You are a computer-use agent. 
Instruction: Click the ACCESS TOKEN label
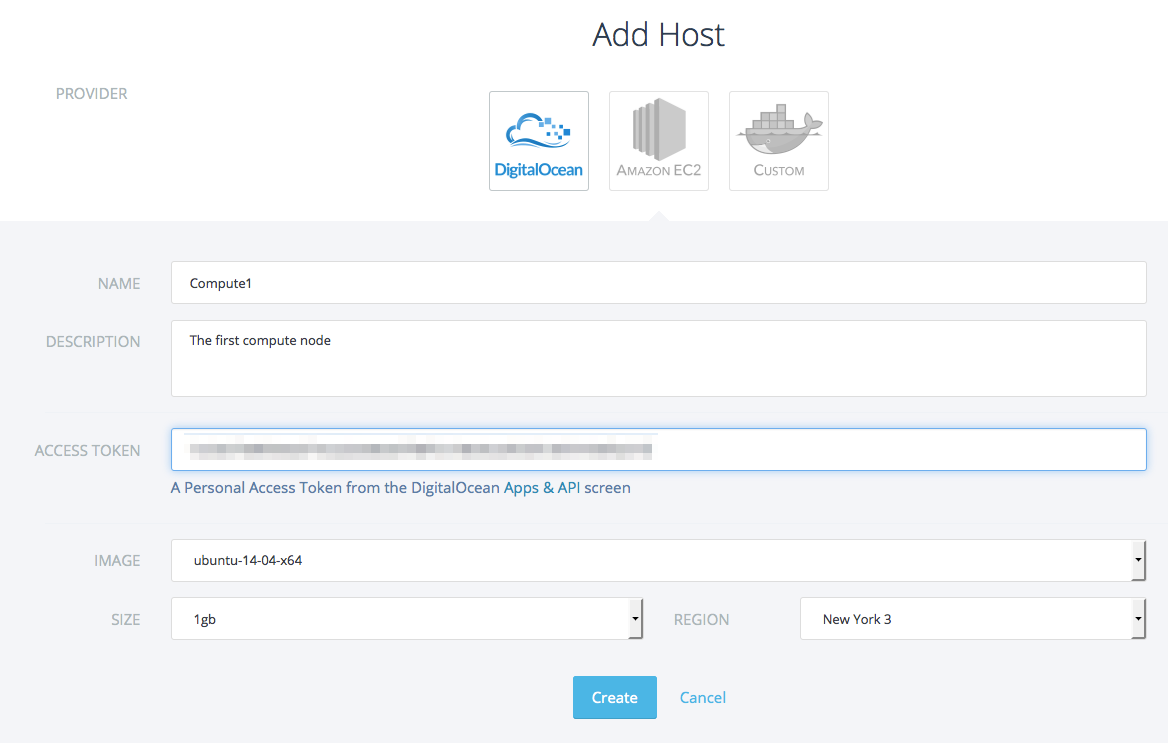87,451
